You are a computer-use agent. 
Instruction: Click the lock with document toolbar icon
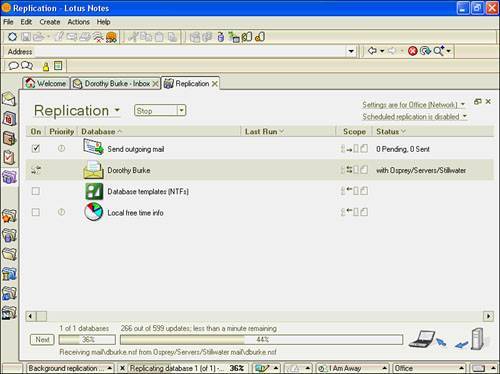(x=260, y=37)
